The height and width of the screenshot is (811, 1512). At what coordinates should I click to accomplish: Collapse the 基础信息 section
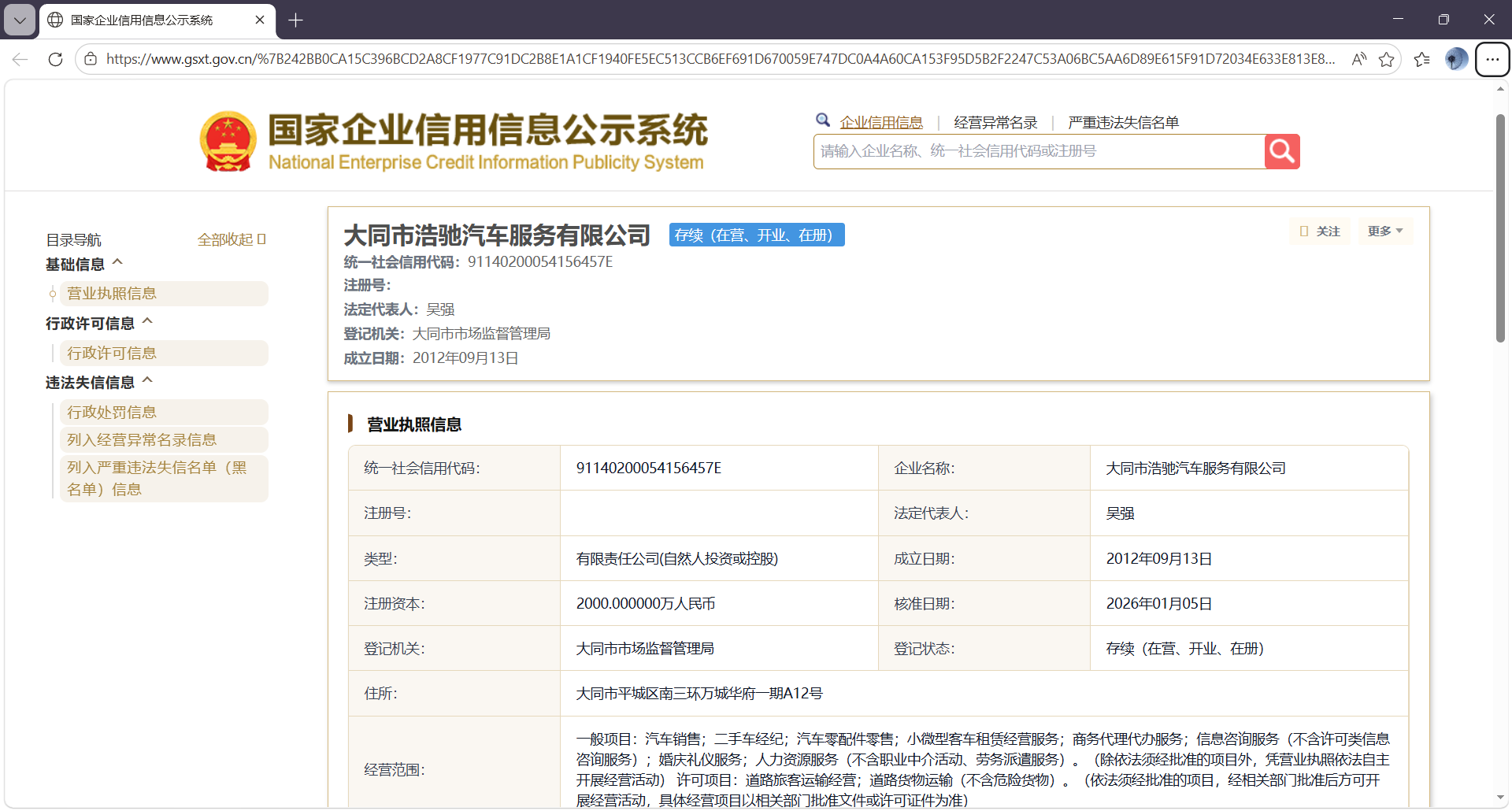[84, 264]
